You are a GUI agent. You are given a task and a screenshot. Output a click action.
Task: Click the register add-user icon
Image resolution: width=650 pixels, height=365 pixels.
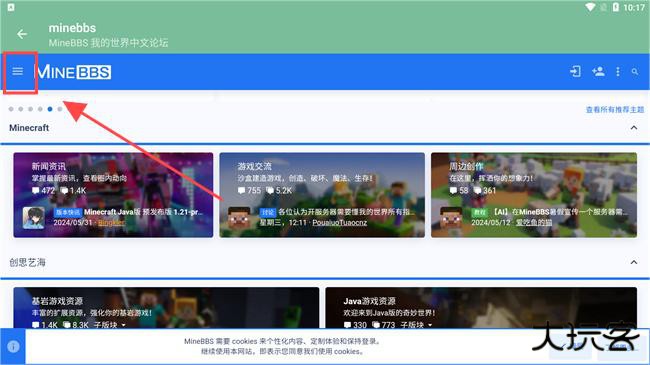point(598,71)
